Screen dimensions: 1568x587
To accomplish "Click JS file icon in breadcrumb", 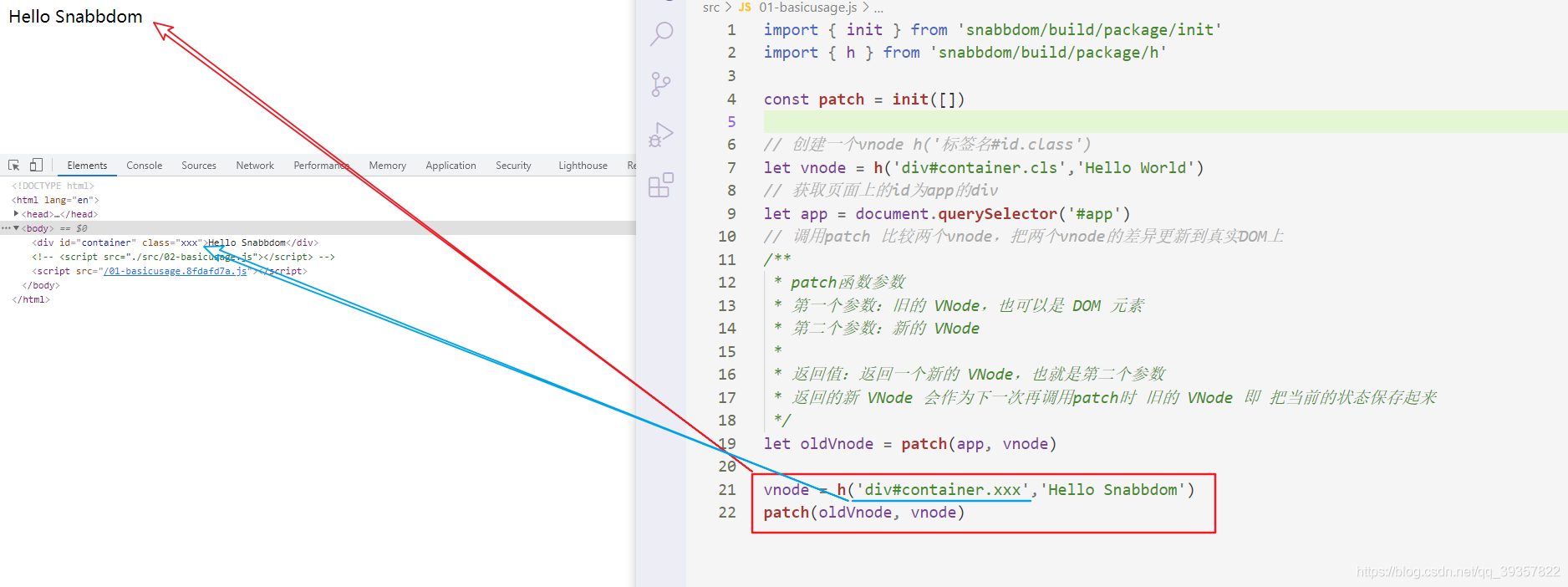I will click(745, 8).
